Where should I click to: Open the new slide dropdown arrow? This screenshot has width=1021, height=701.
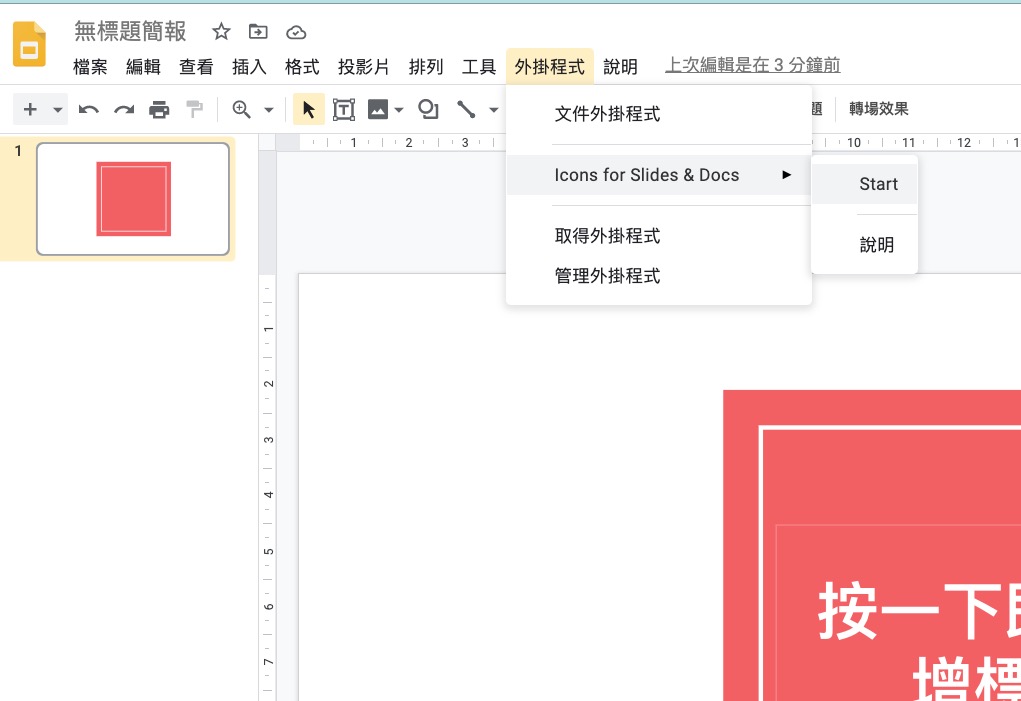(58, 110)
